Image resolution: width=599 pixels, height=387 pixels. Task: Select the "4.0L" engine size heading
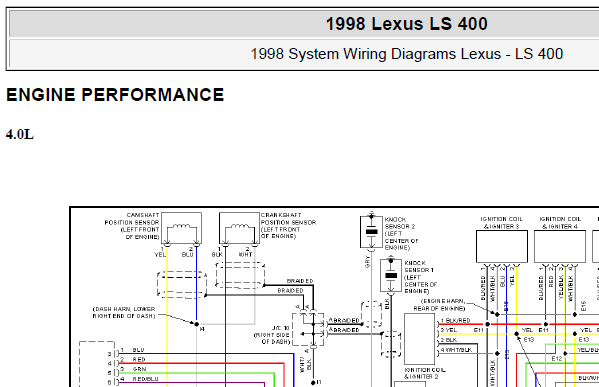point(20,134)
